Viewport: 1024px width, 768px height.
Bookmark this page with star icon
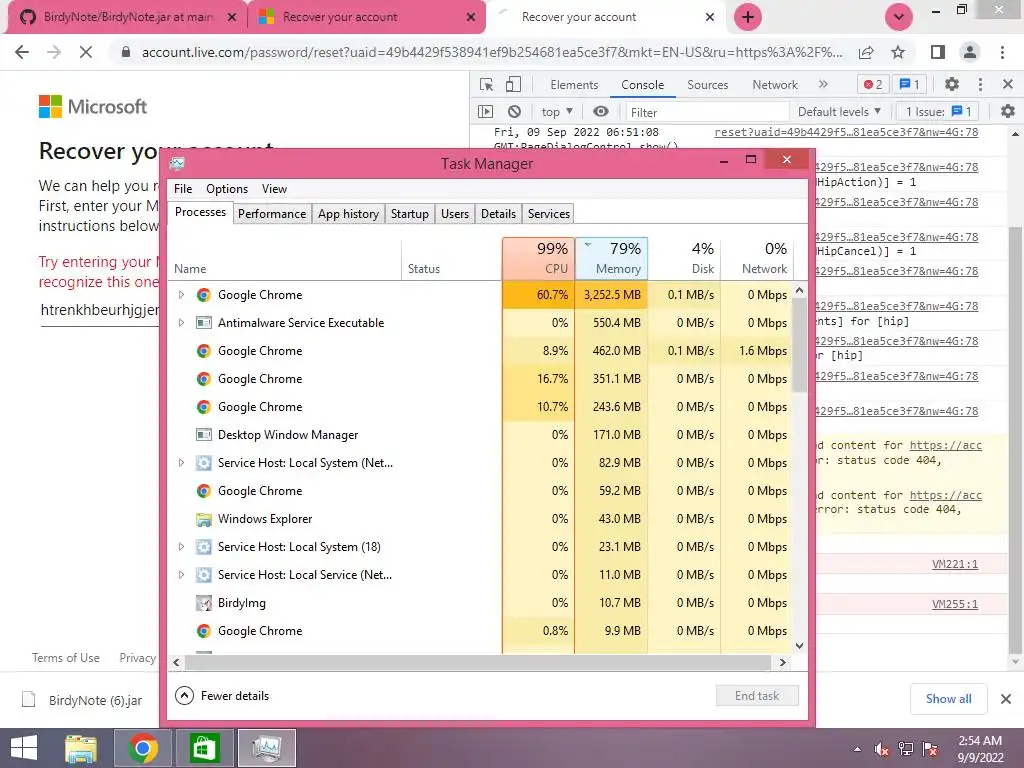(898, 52)
